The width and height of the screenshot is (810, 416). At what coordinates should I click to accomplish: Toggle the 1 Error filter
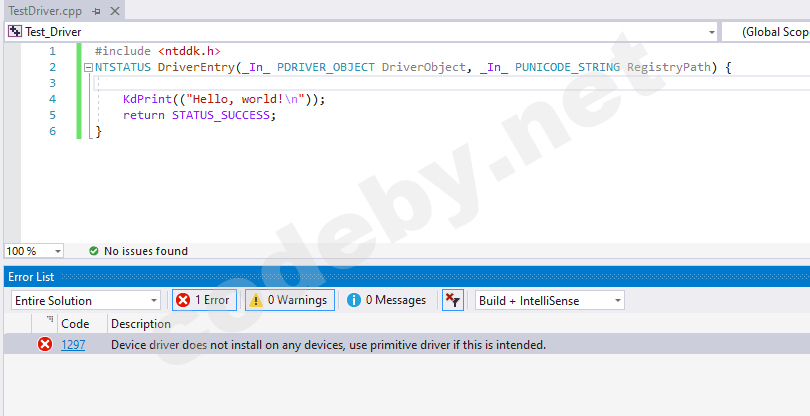[x=203, y=300]
